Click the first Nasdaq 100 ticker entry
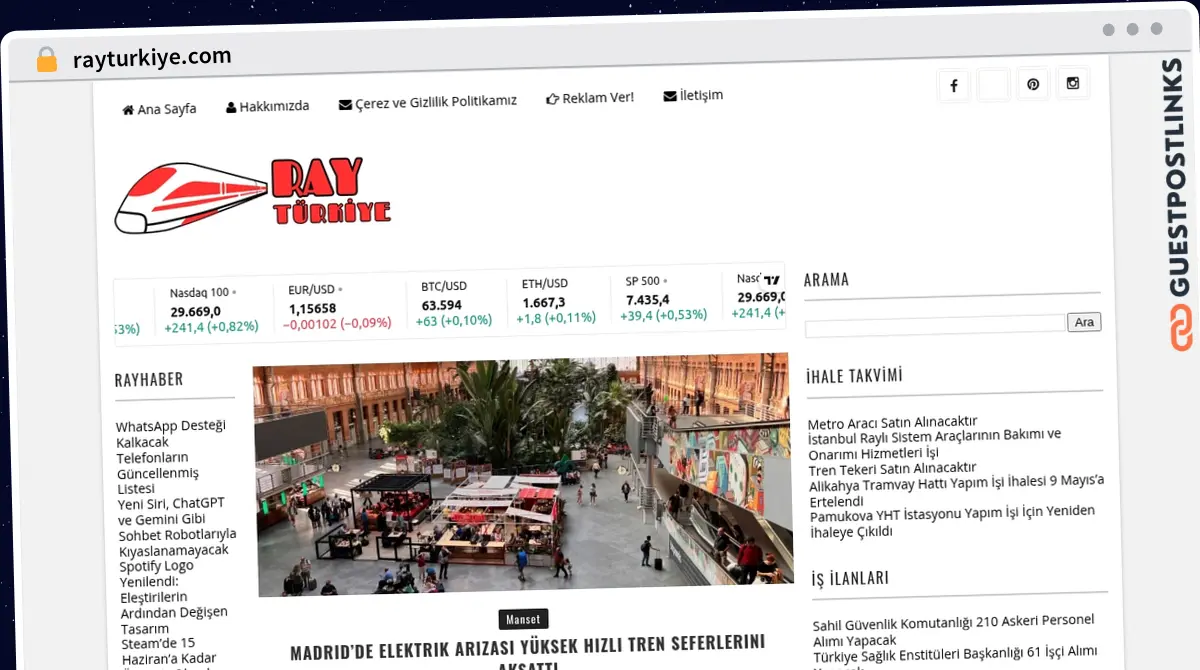The width and height of the screenshot is (1200, 670). 213,309
